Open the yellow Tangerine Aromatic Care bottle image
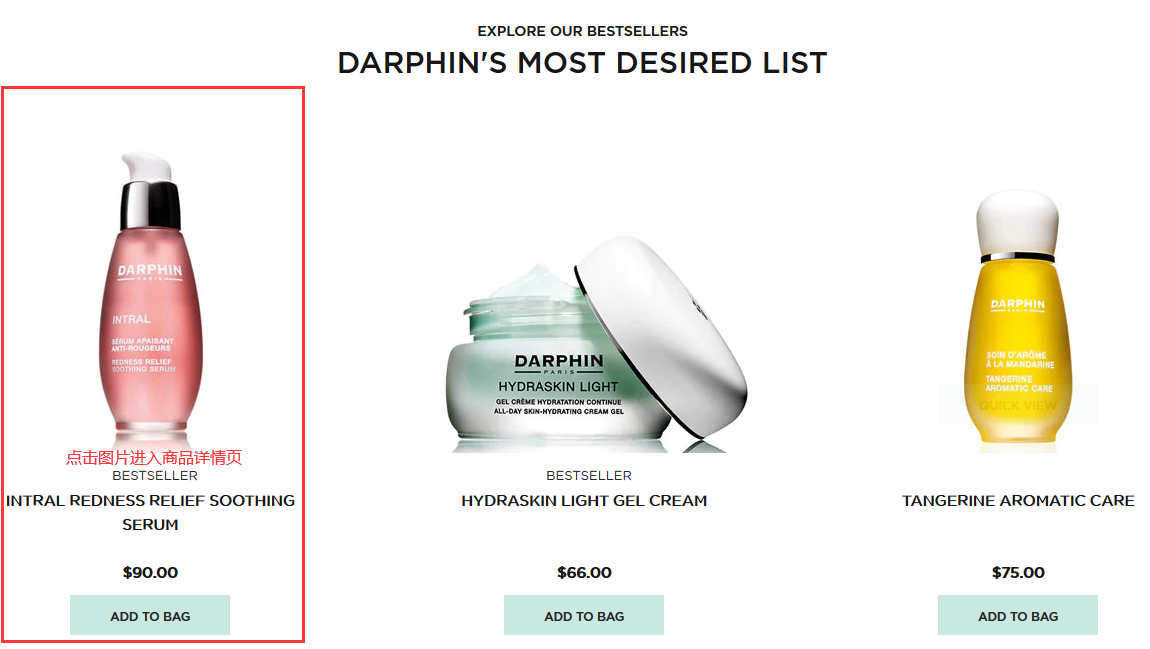Viewport: 1150px width, 649px height. coord(1018,318)
